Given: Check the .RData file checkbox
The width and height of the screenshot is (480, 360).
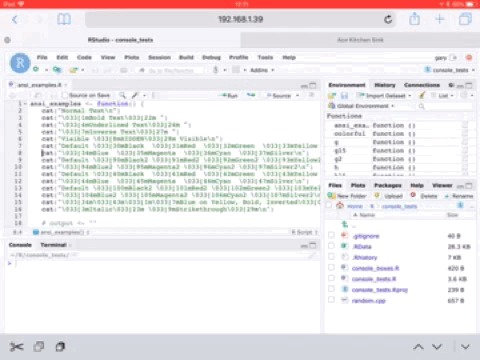Looking at the screenshot, I should point(331,246).
